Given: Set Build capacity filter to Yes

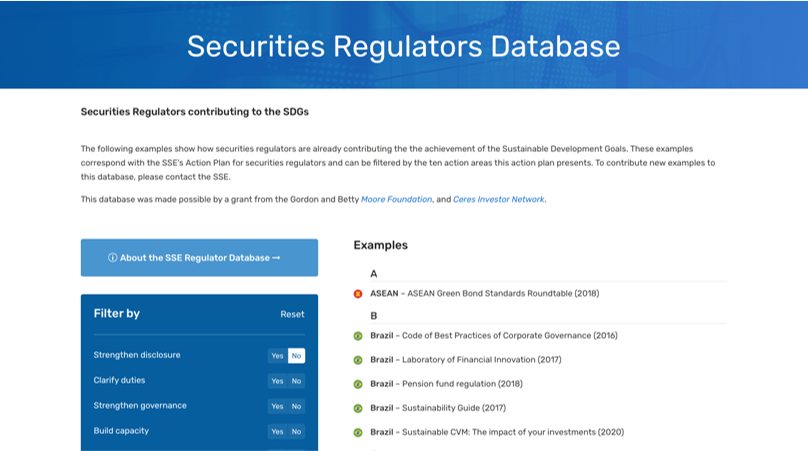Looking at the screenshot, I should click(x=277, y=431).
